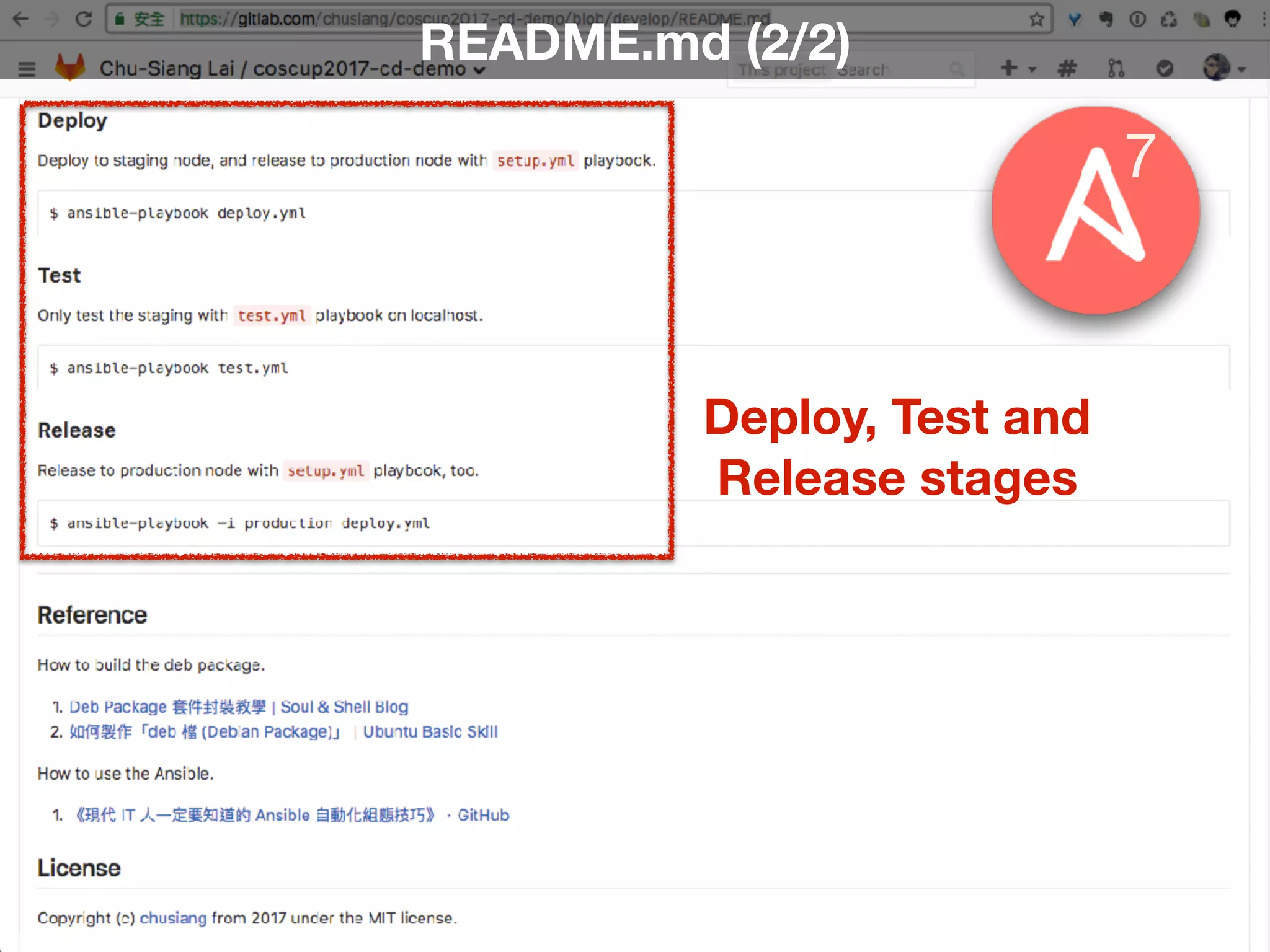The width and height of the screenshot is (1270, 952).
Task: Open merge requests icon
Action: 1116,68
